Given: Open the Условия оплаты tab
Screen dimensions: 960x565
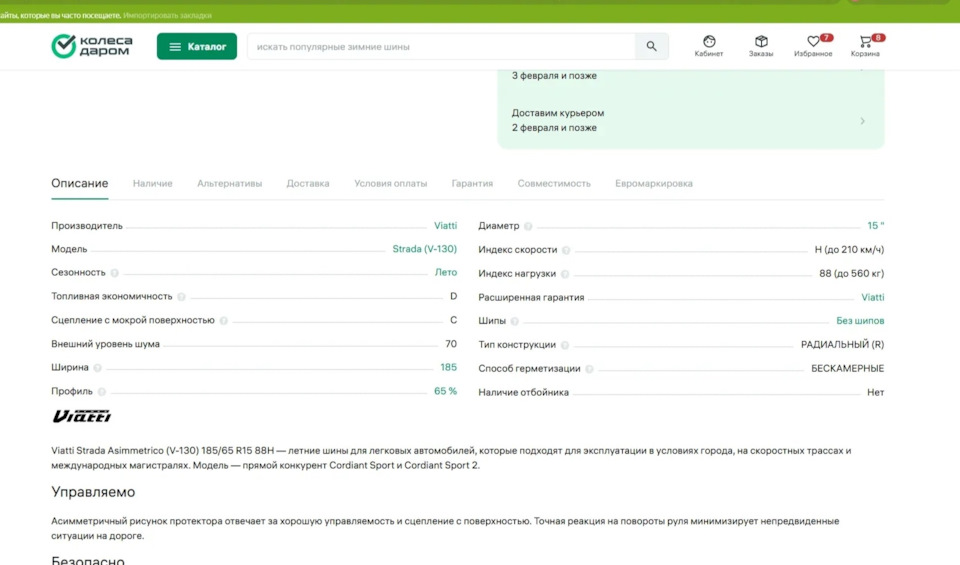Looking at the screenshot, I should click(391, 183).
